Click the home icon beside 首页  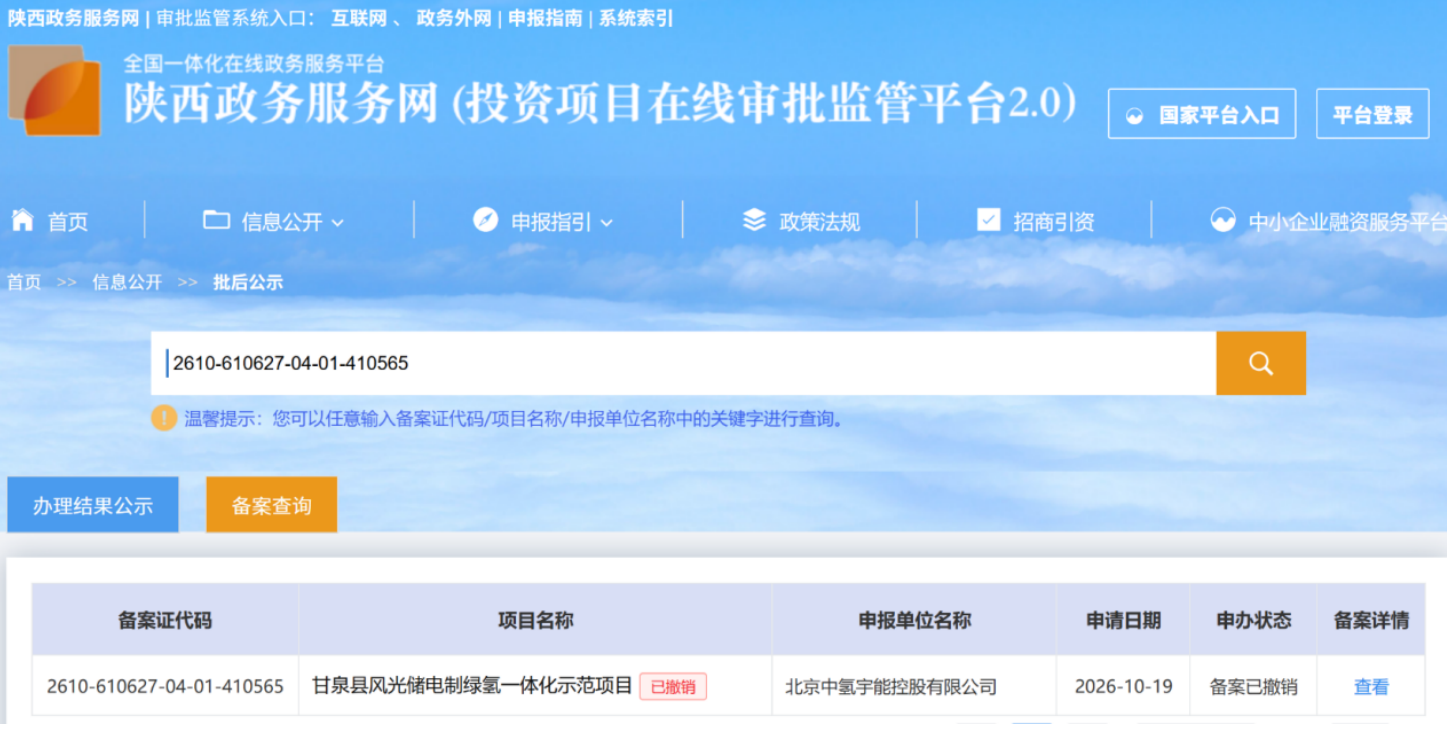click(x=22, y=220)
